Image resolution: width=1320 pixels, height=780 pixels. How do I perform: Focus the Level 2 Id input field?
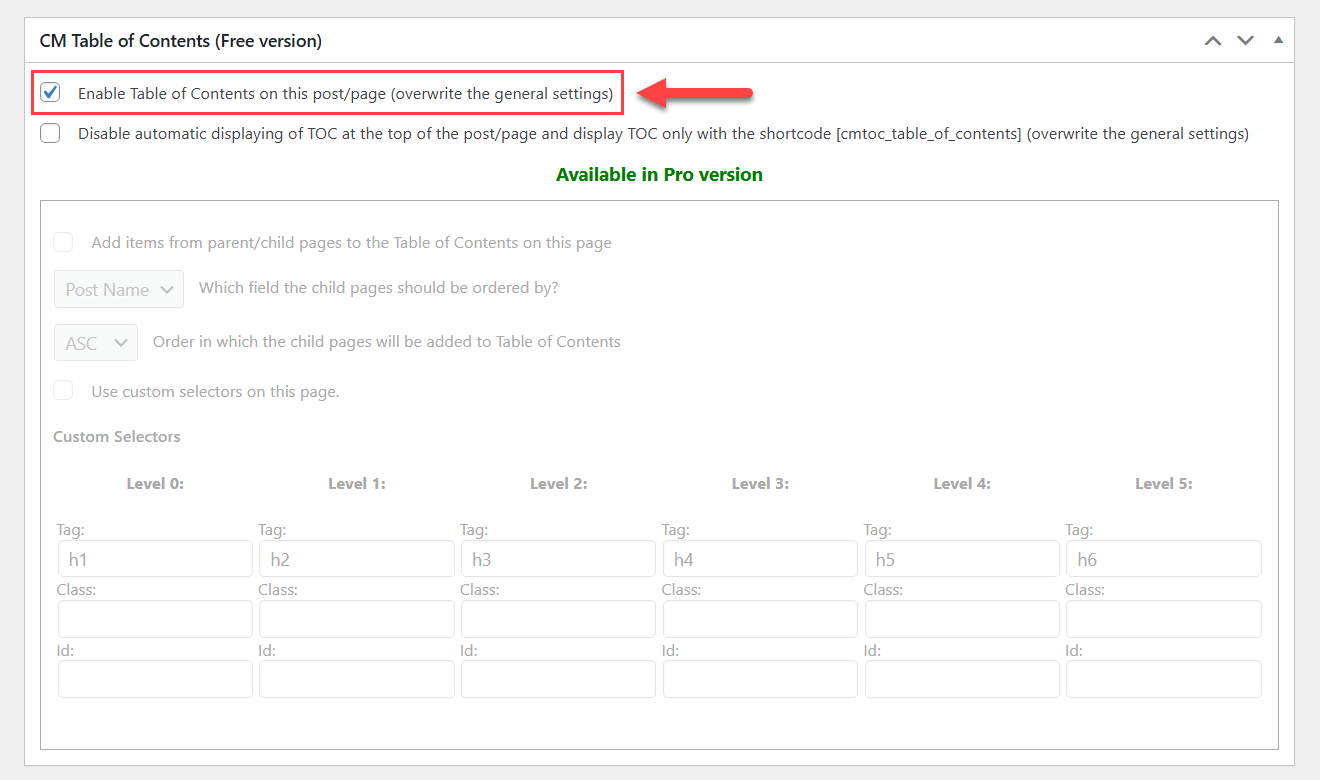point(558,679)
